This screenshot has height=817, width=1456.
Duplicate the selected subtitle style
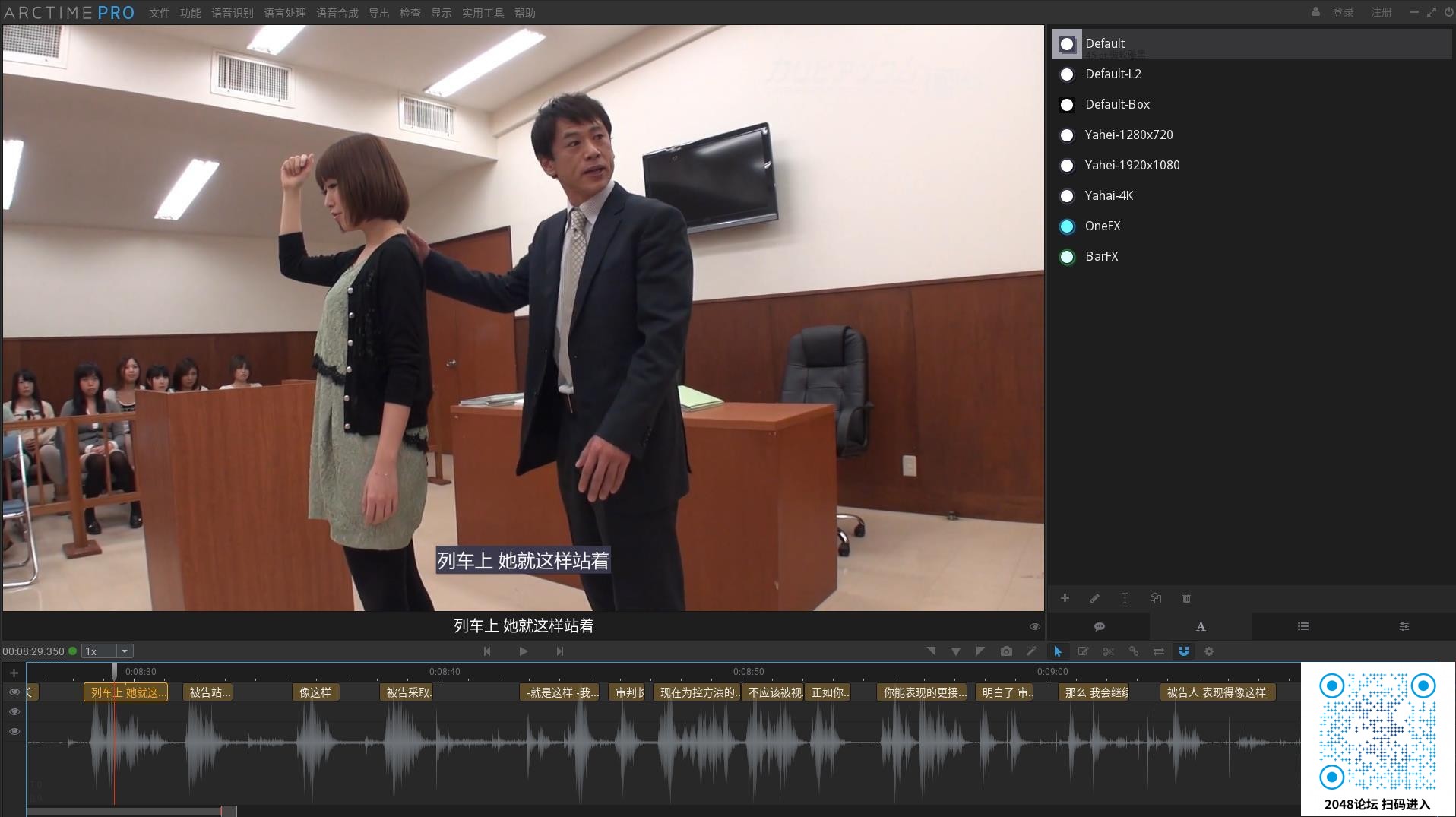click(x=1156, y=598)
